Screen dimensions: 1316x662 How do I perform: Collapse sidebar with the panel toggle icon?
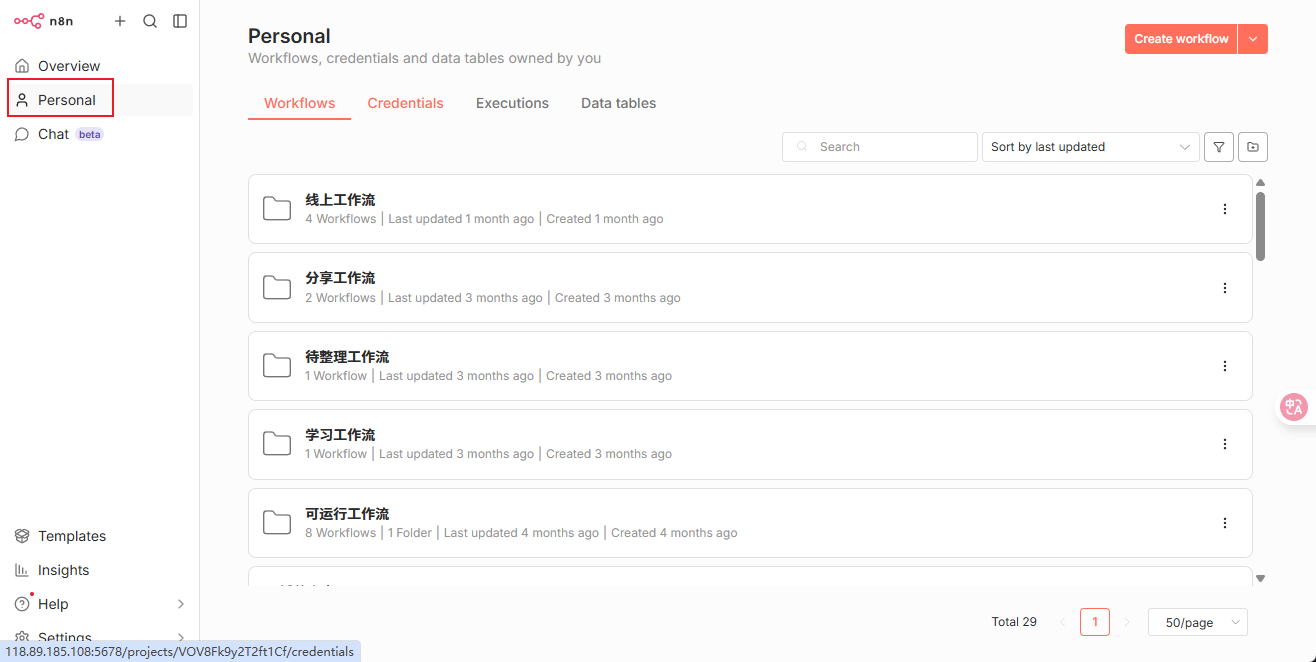tap(180, 21)
